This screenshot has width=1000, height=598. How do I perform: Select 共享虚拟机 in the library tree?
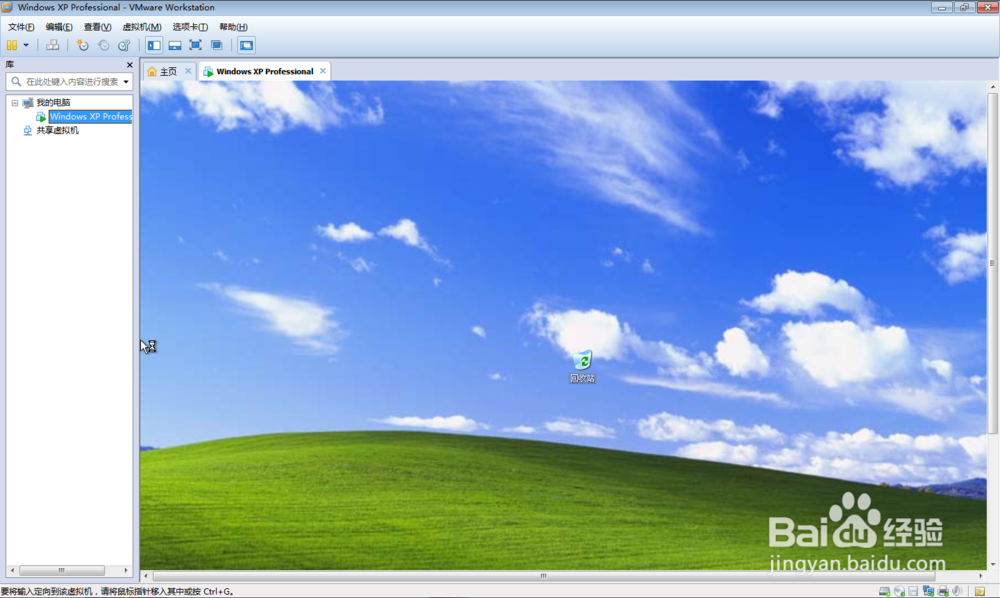[57, 130]
